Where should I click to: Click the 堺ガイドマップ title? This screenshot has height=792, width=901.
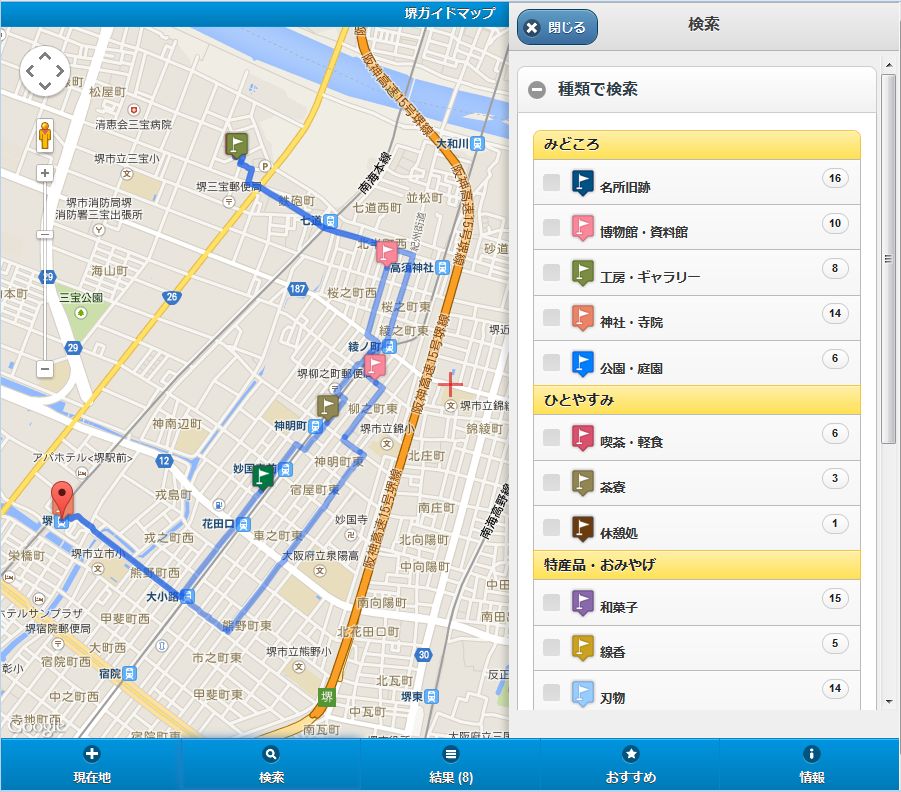click(449, 13)
